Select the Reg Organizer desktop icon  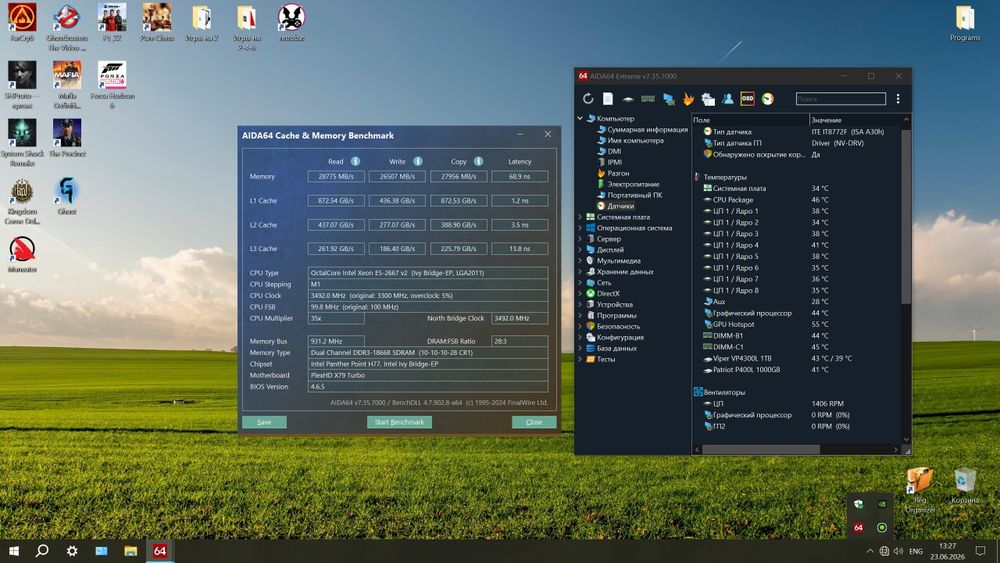point(920,490)
